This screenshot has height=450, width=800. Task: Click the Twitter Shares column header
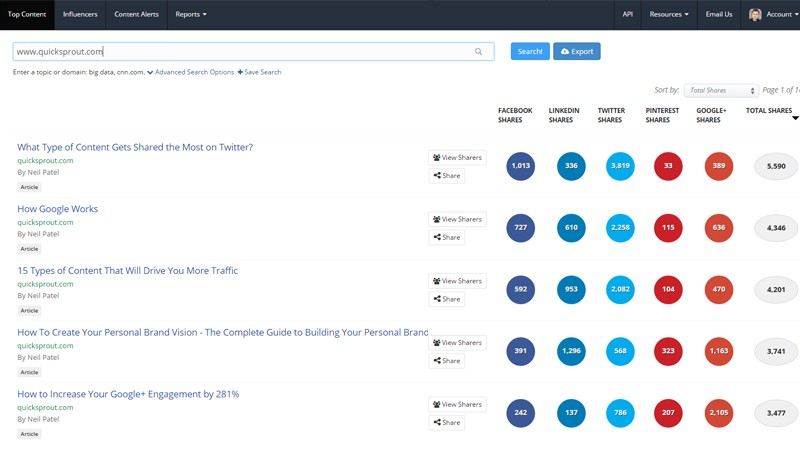[x=611, y=115]
